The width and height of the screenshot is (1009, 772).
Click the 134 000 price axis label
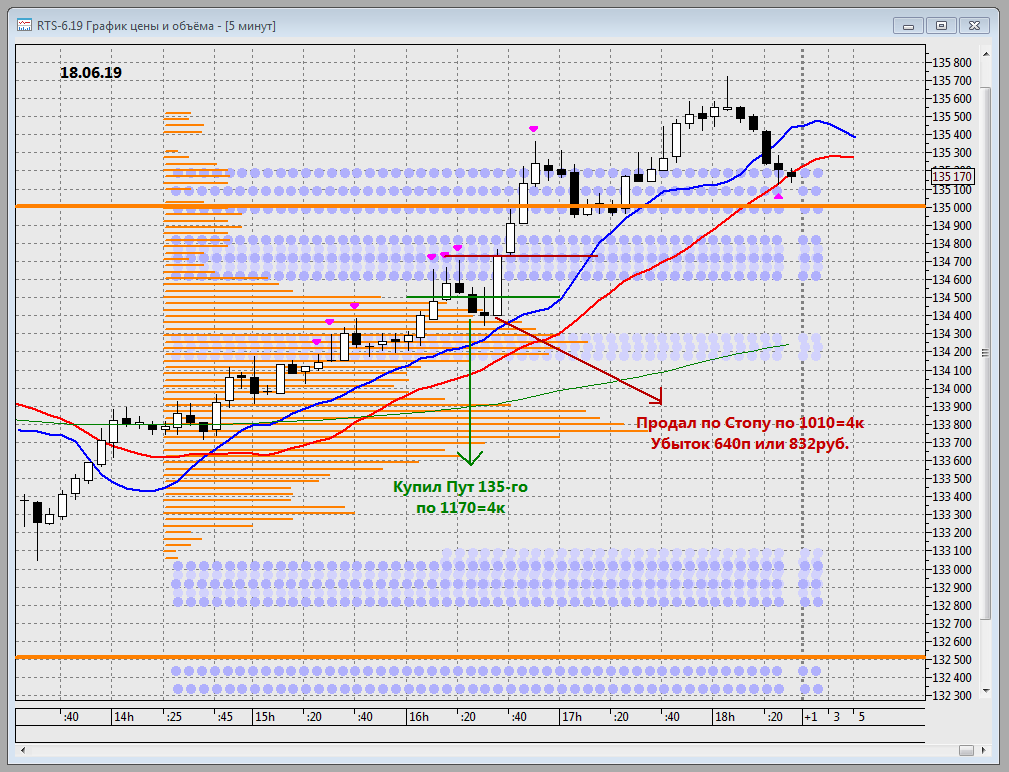(952, 389)
